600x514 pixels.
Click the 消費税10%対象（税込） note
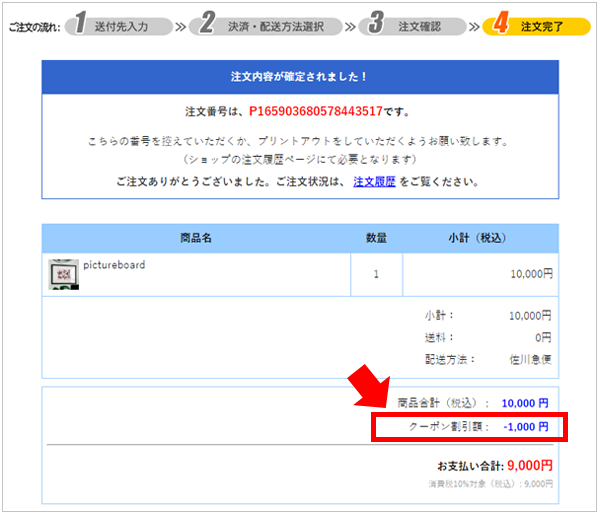coord(491,484)
